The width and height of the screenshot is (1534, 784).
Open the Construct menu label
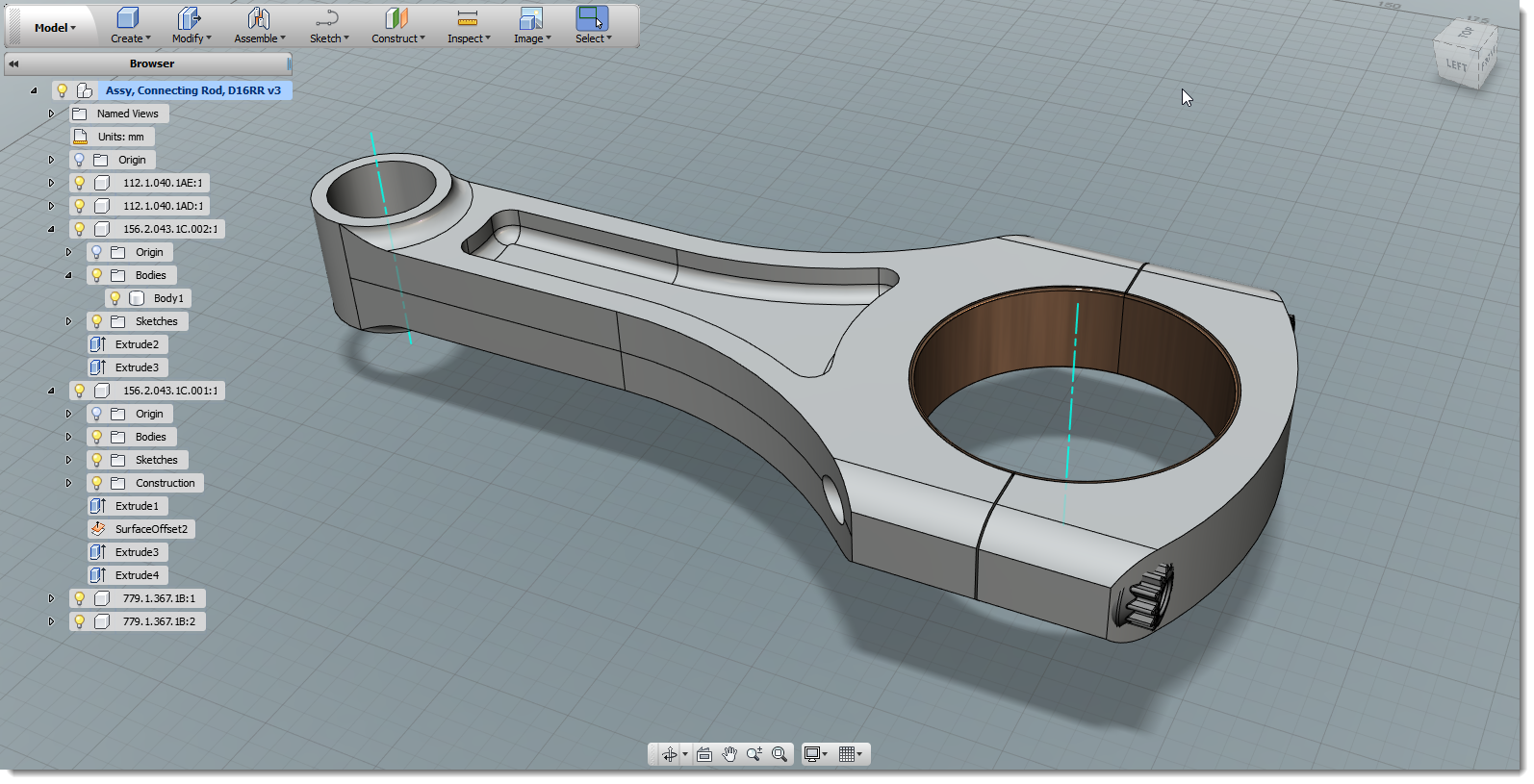(x=398, y=38)
